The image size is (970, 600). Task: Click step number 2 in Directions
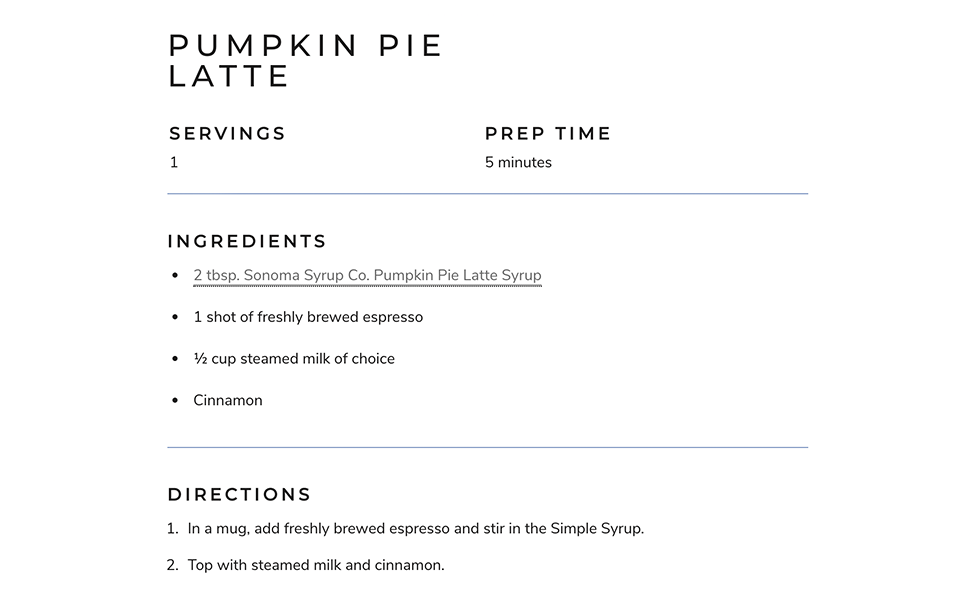pos(172,565)
